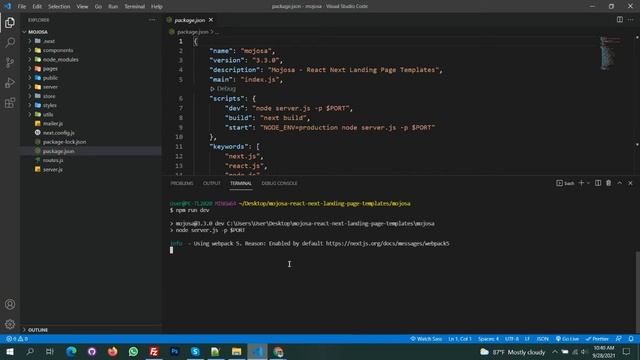The width and height of the screenshot is (640, 360).
Task: Open the Source Control view
Action: click(x=10, y=62)
